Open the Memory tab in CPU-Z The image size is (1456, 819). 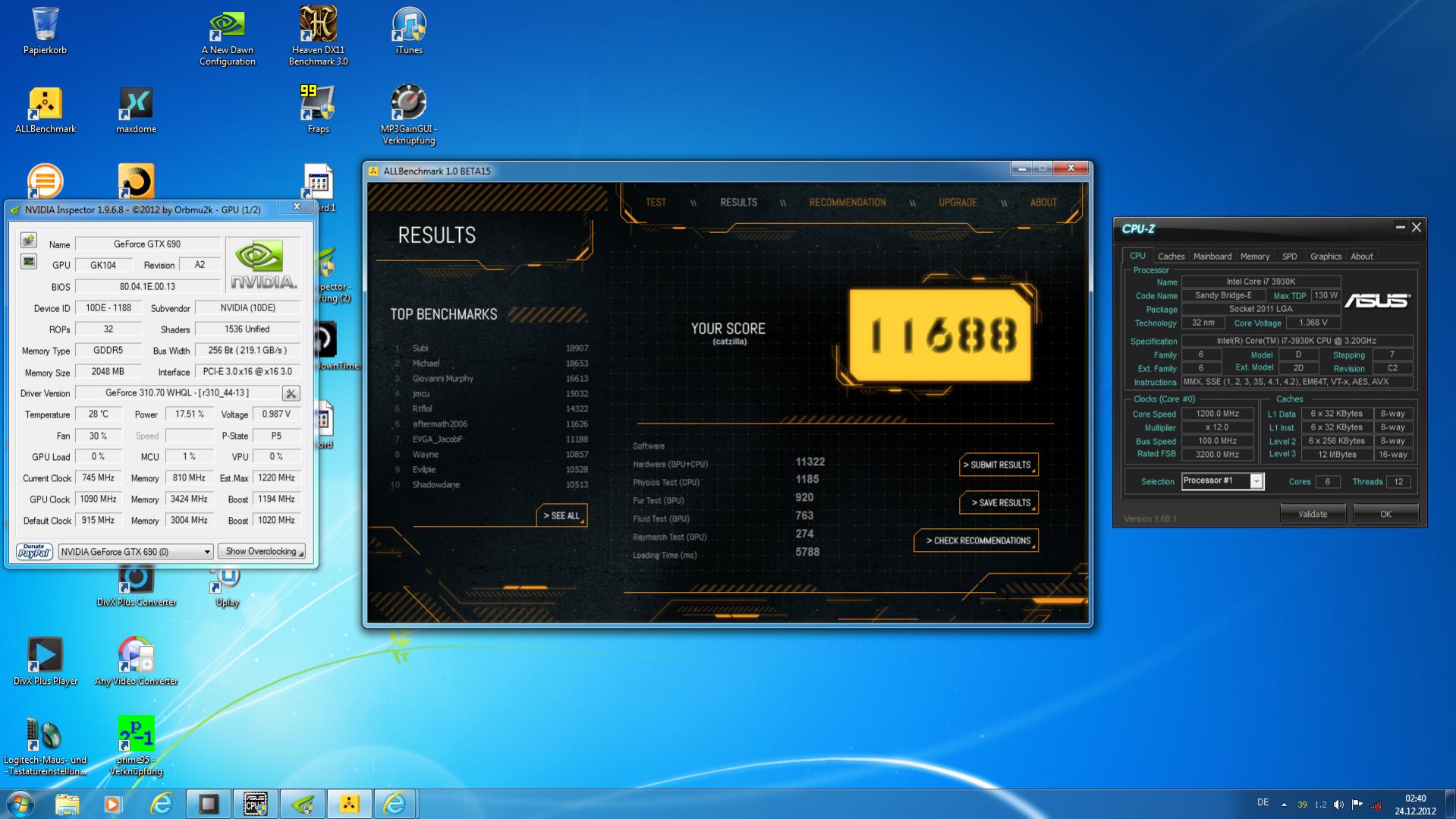[x=1255, y=257]
